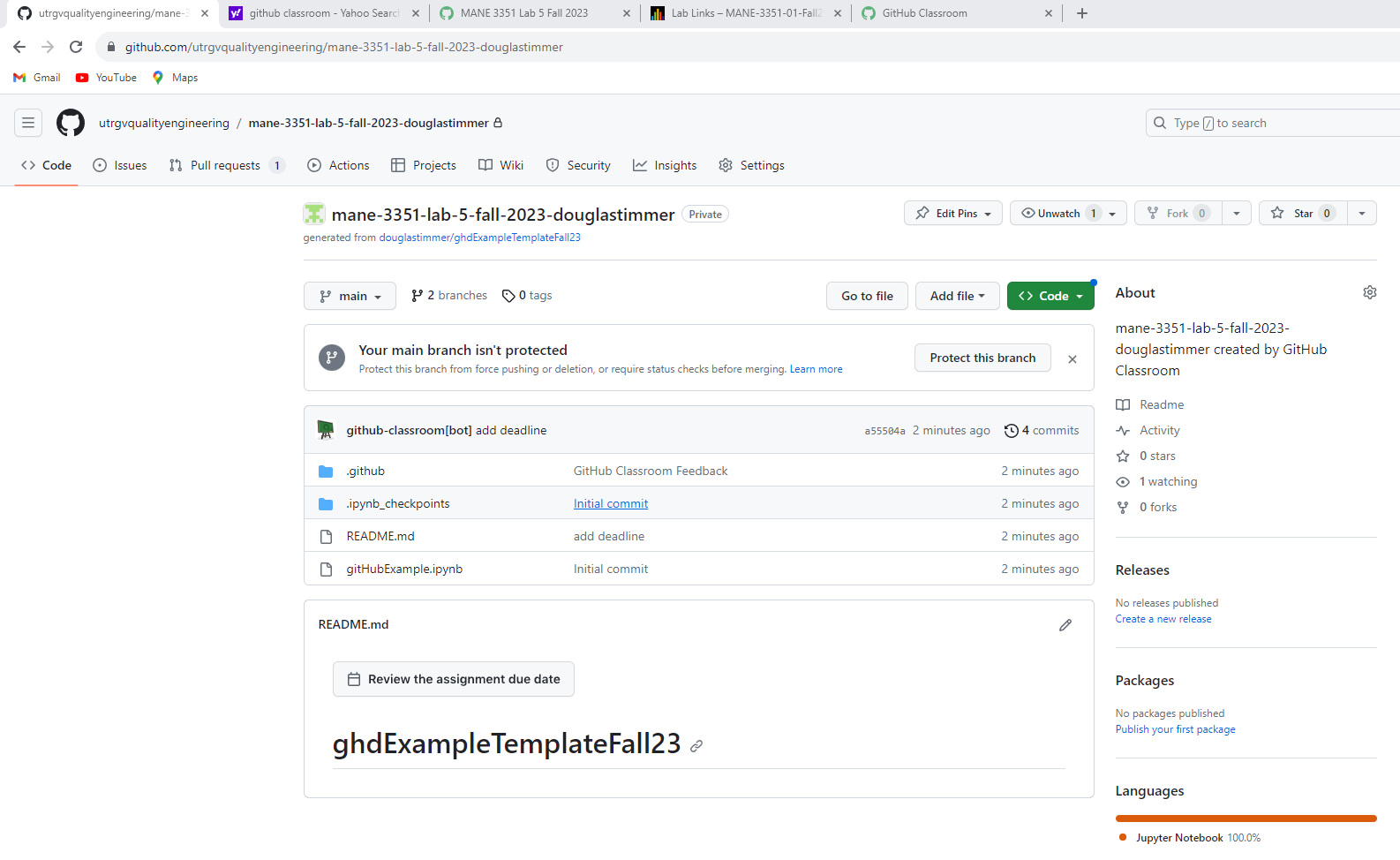Open the green Code dropdown
Image resolution: width=1400 pixels, height=860 pixels.
[1050, 296]
